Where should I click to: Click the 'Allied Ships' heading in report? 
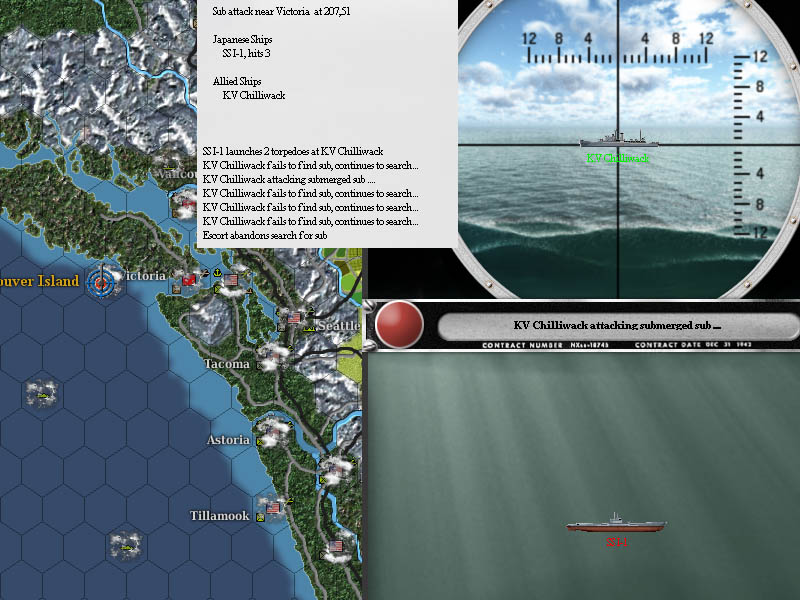pos(237,81)
